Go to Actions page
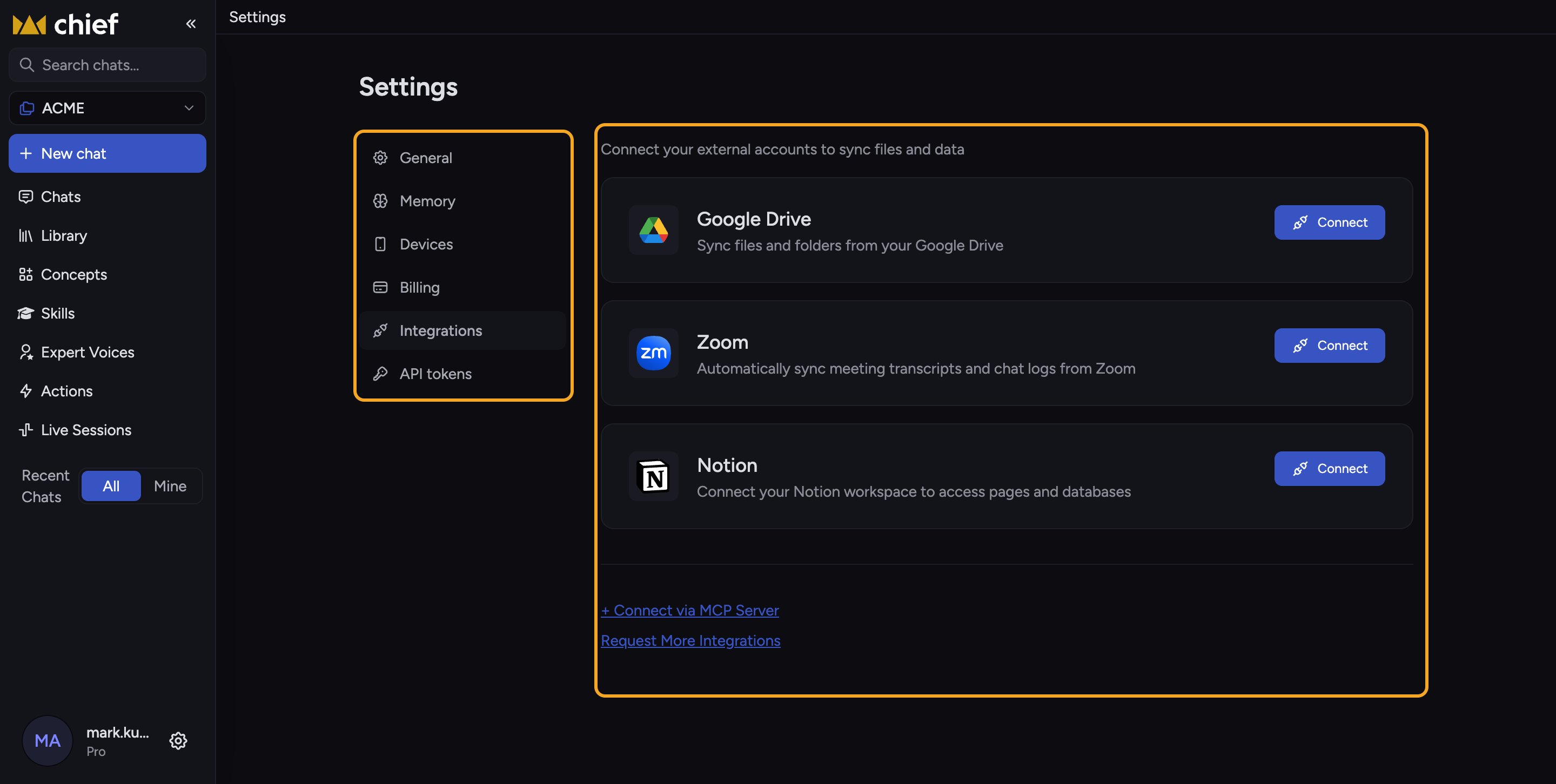Viewport: 1556px width, 784px height. pyautogui.click(x=108, y=391)
